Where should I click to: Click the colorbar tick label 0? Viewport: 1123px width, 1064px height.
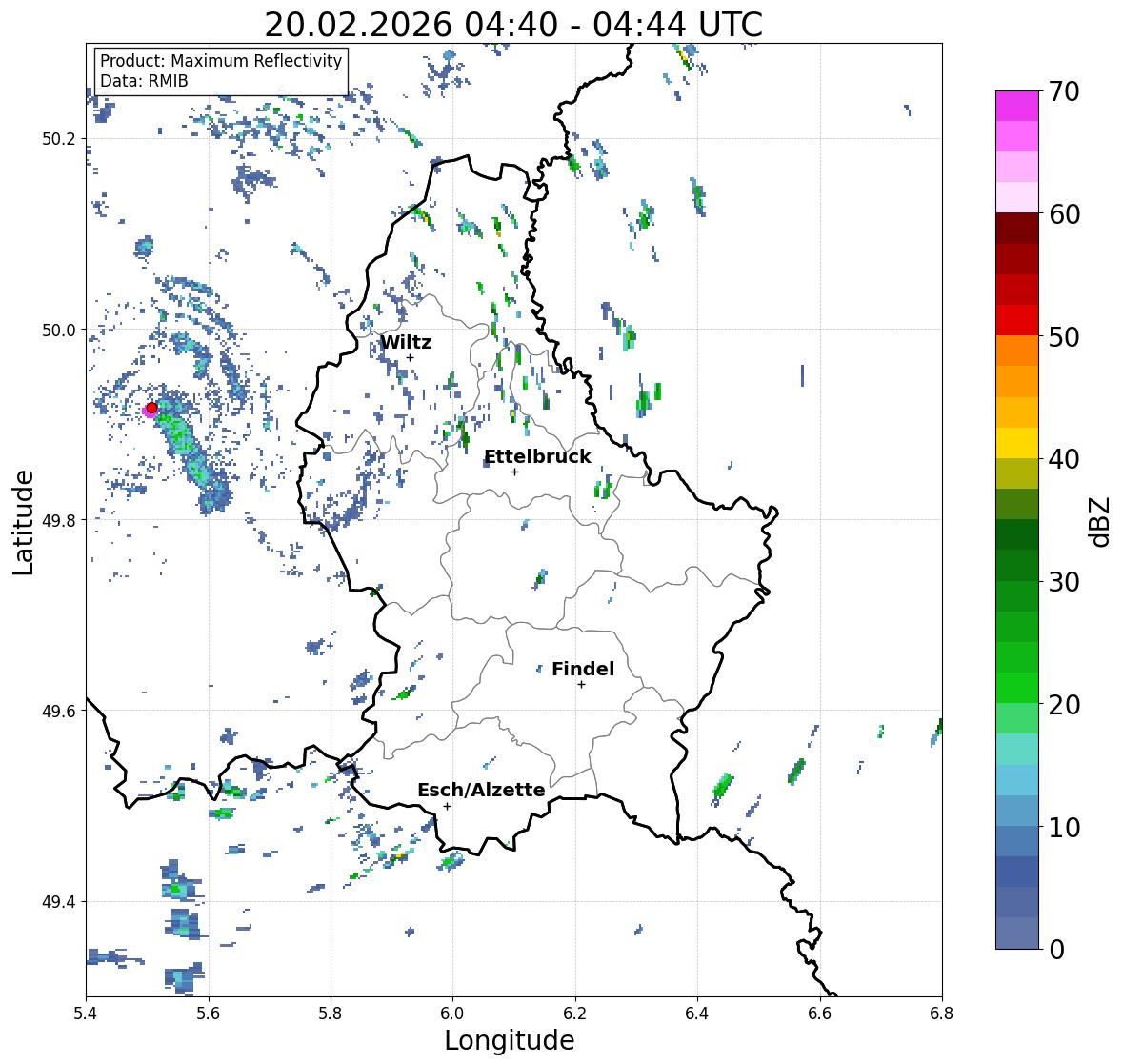[1056, 950]
